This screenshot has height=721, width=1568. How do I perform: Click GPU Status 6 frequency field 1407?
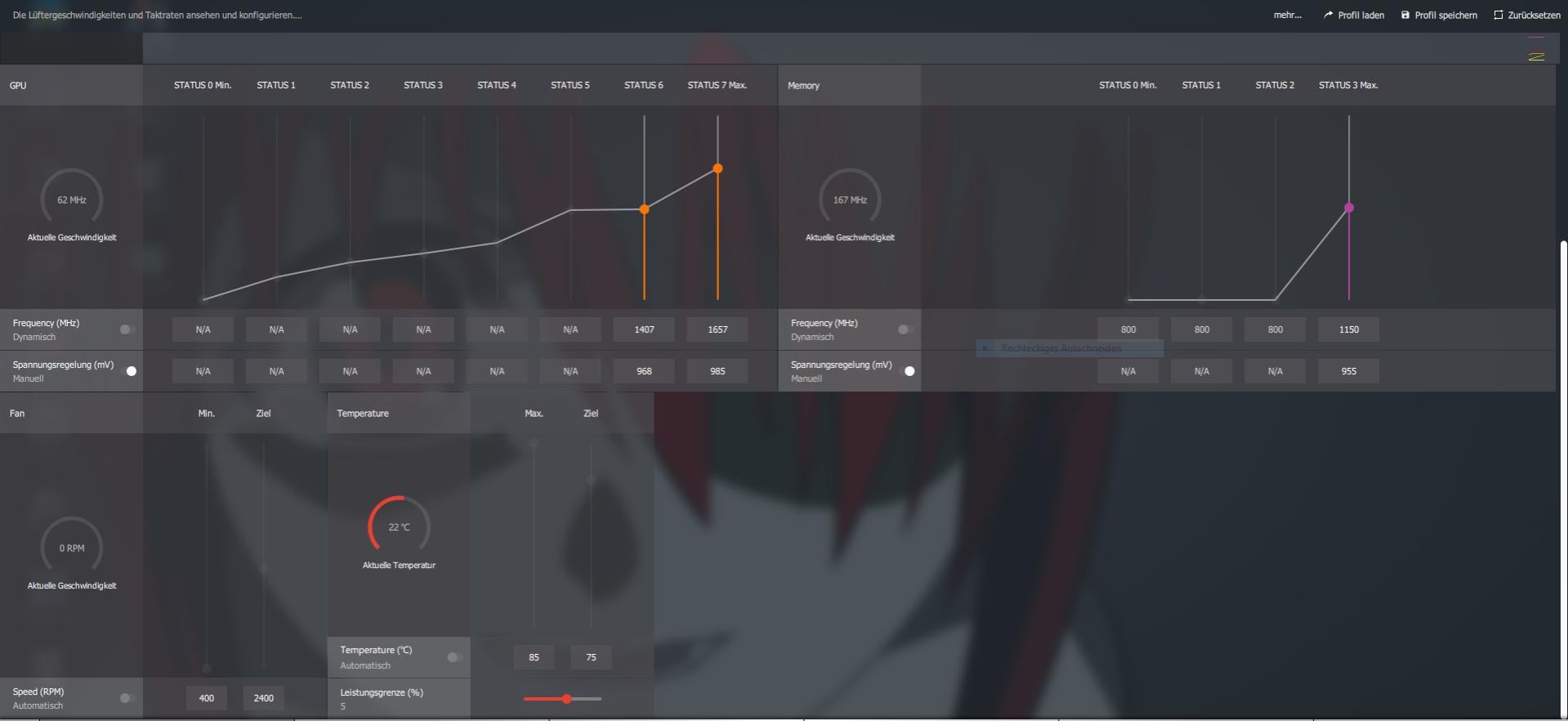click(644, 329)
